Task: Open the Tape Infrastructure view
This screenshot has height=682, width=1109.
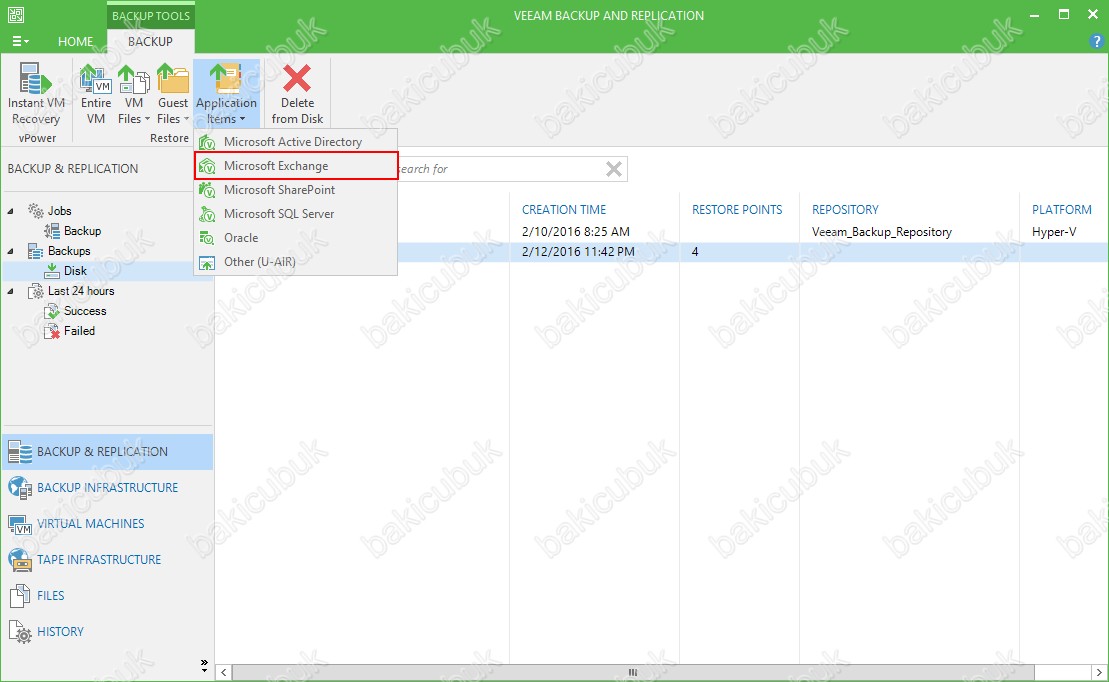Action: [x=108, y=560]
